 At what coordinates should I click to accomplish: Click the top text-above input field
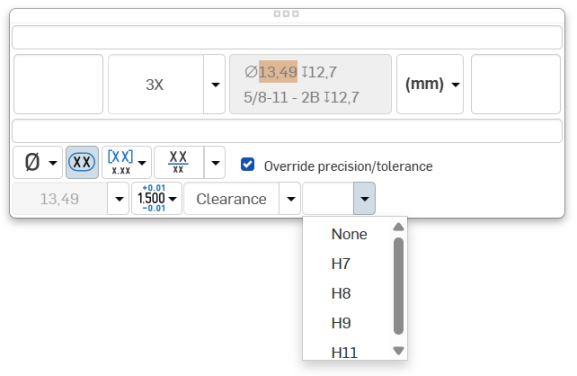287,37
